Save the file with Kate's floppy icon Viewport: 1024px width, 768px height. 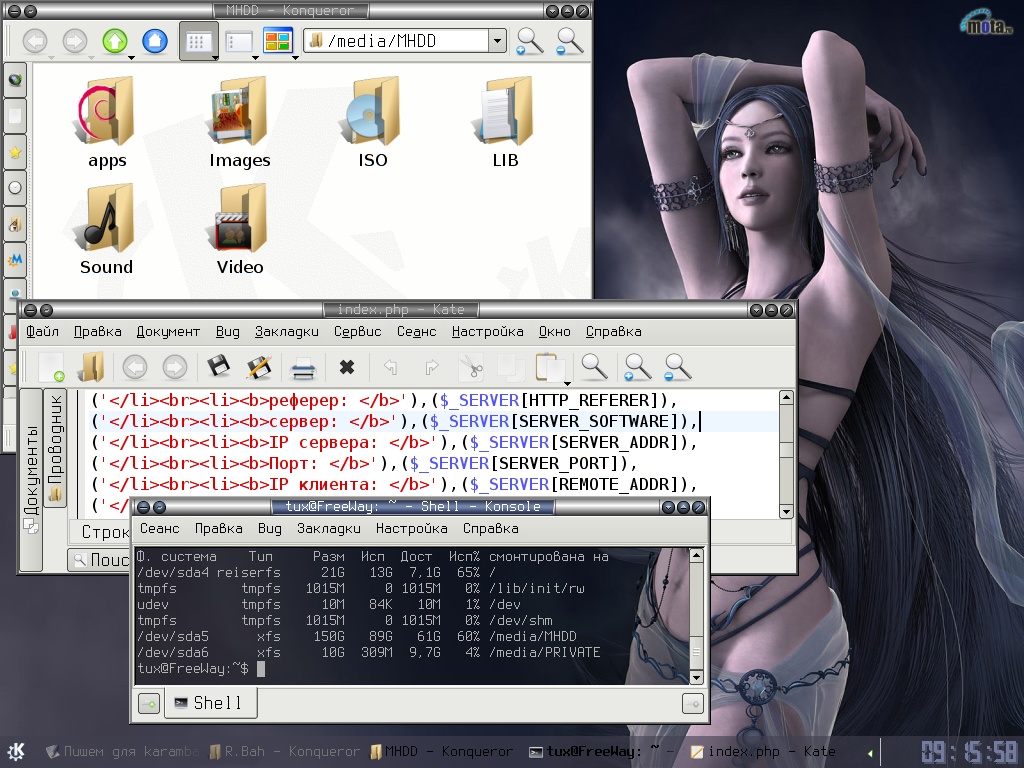[219, 366]
